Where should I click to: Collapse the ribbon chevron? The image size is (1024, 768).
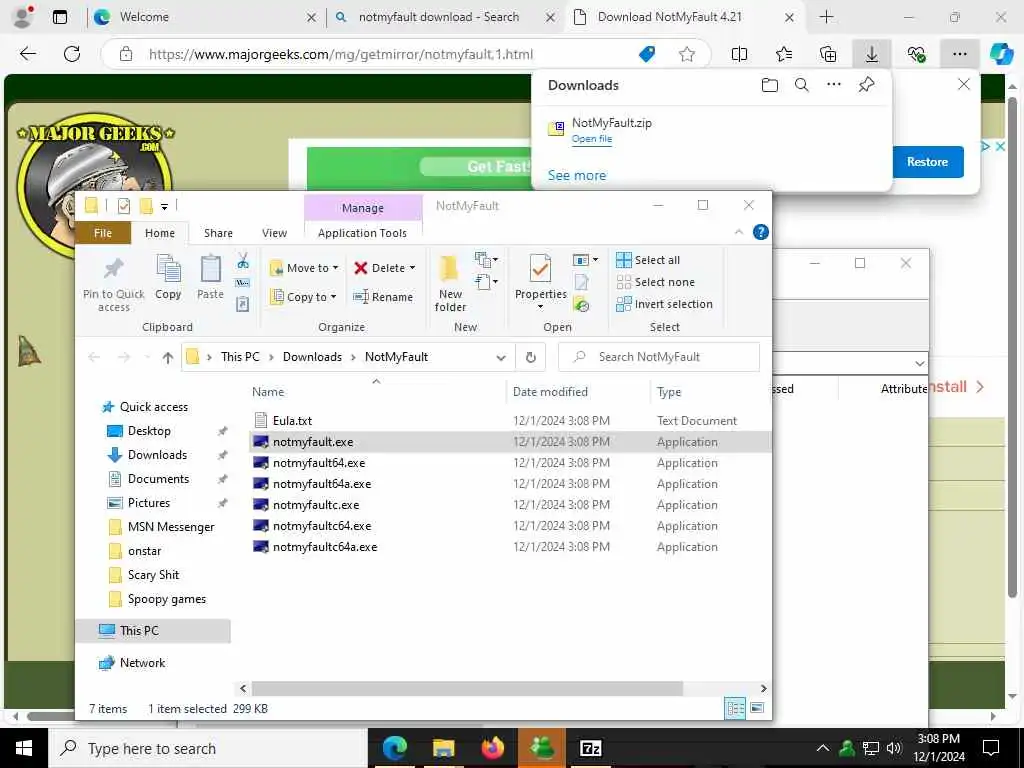pyautogui.click(x=739, y=232)
